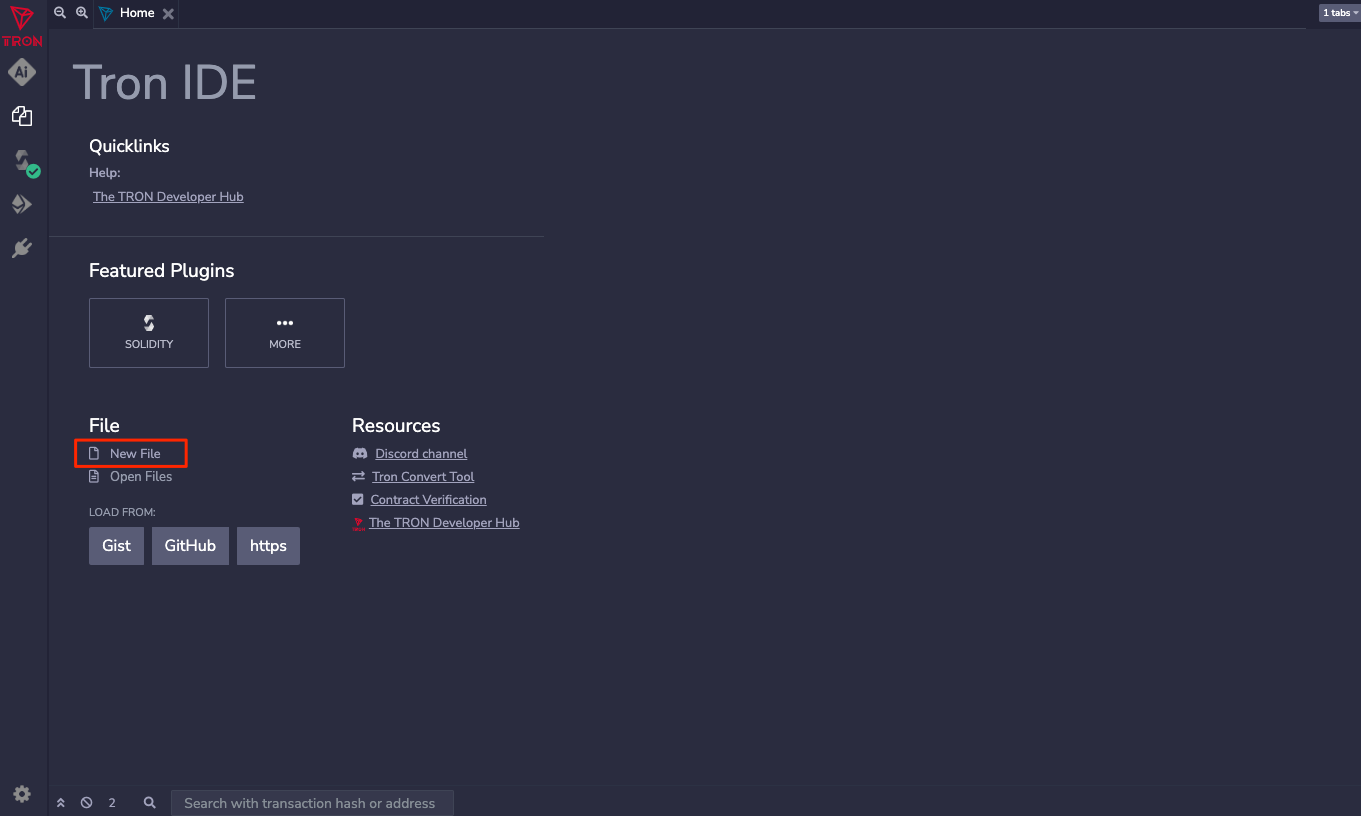Screen dimensions: 1361x816
Task: Click the zoom in magnifier icon
Action: [x=82, y=12]
